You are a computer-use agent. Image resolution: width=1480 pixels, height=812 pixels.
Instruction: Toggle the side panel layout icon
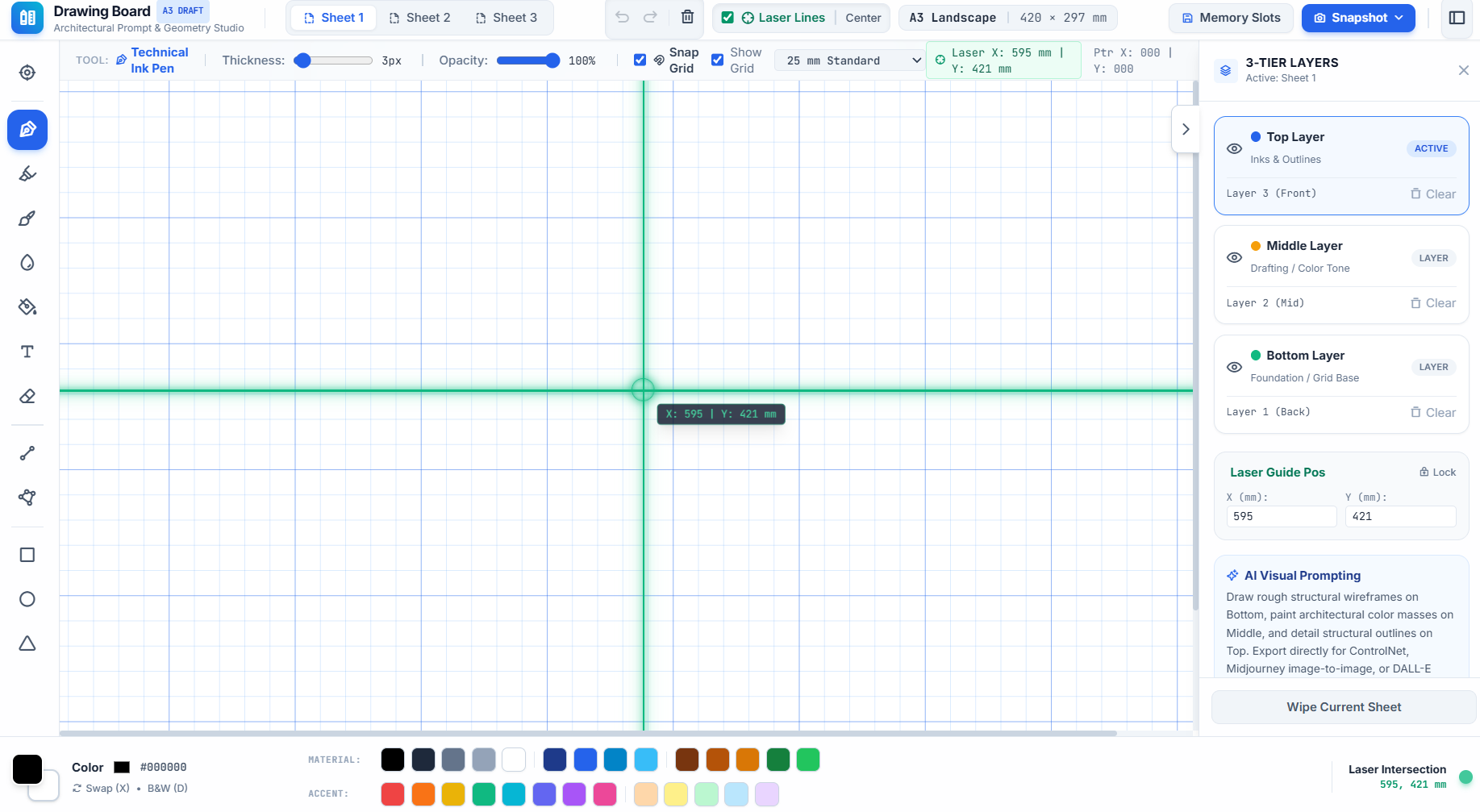1457,18
